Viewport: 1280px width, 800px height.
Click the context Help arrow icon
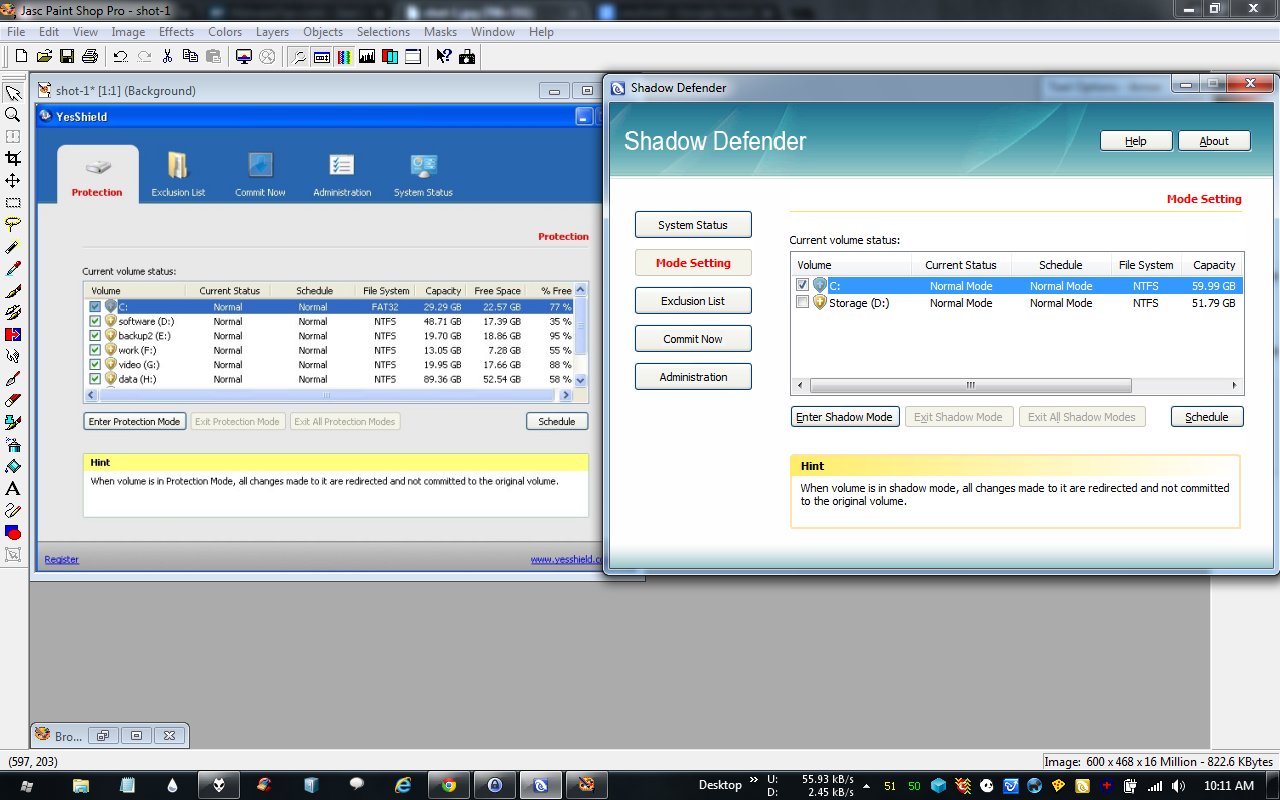(444, 57)
